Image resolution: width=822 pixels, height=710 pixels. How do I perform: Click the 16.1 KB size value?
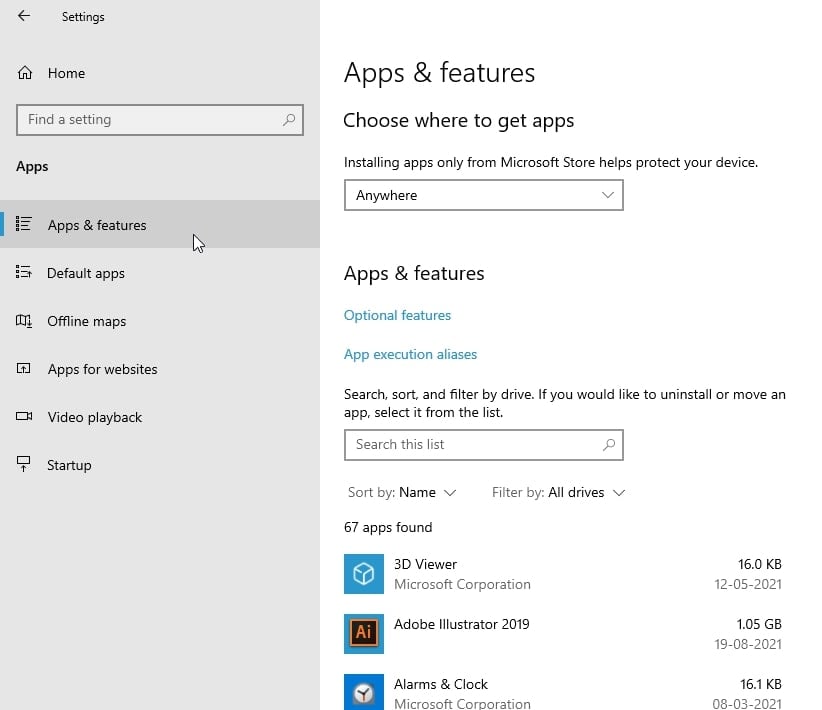point(761,684)
